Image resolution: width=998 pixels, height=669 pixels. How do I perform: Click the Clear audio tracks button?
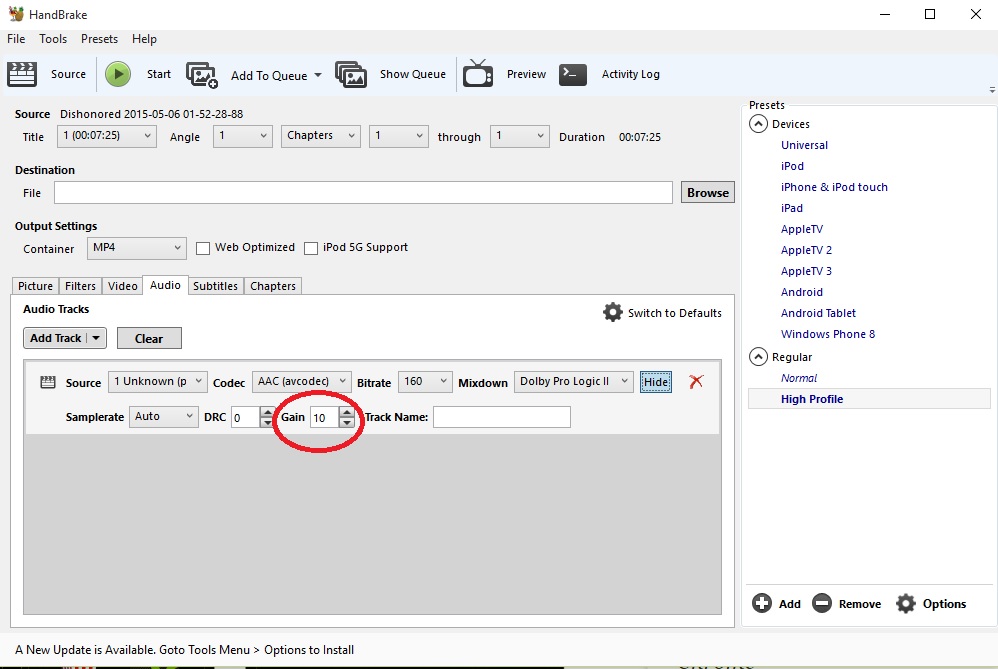tap(149, 338)
